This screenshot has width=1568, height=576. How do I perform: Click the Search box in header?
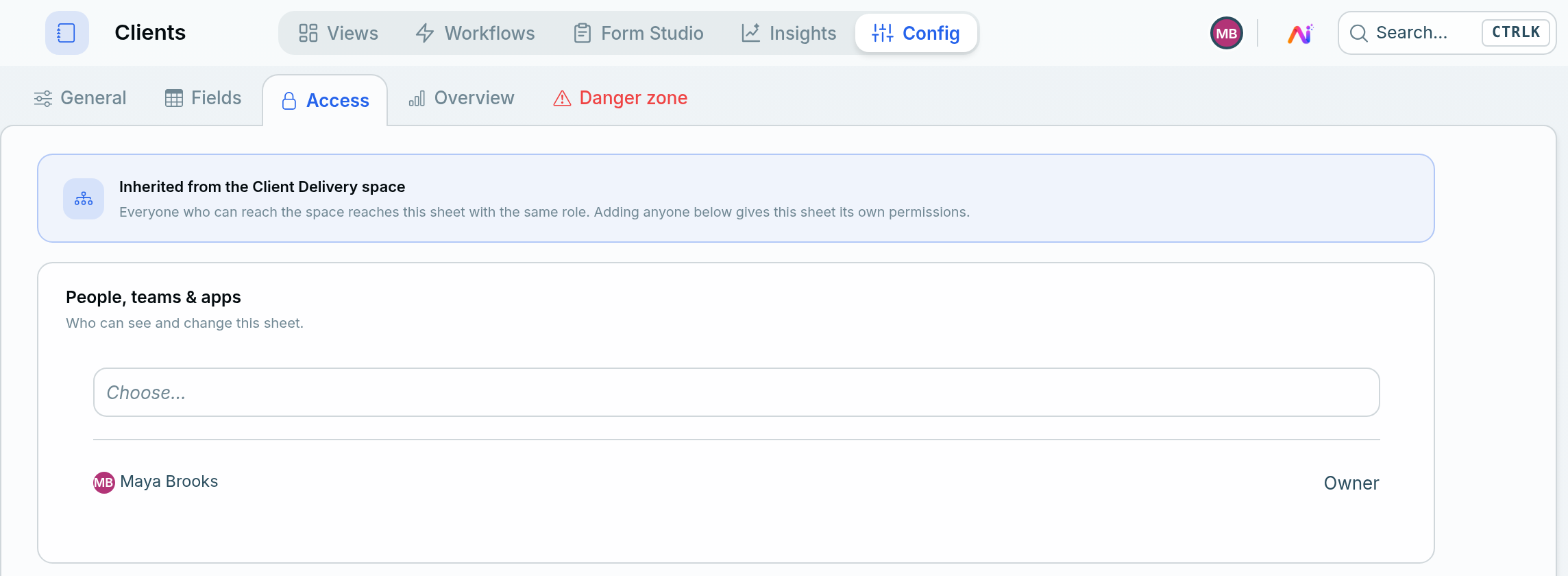[x=1447, y=33]
